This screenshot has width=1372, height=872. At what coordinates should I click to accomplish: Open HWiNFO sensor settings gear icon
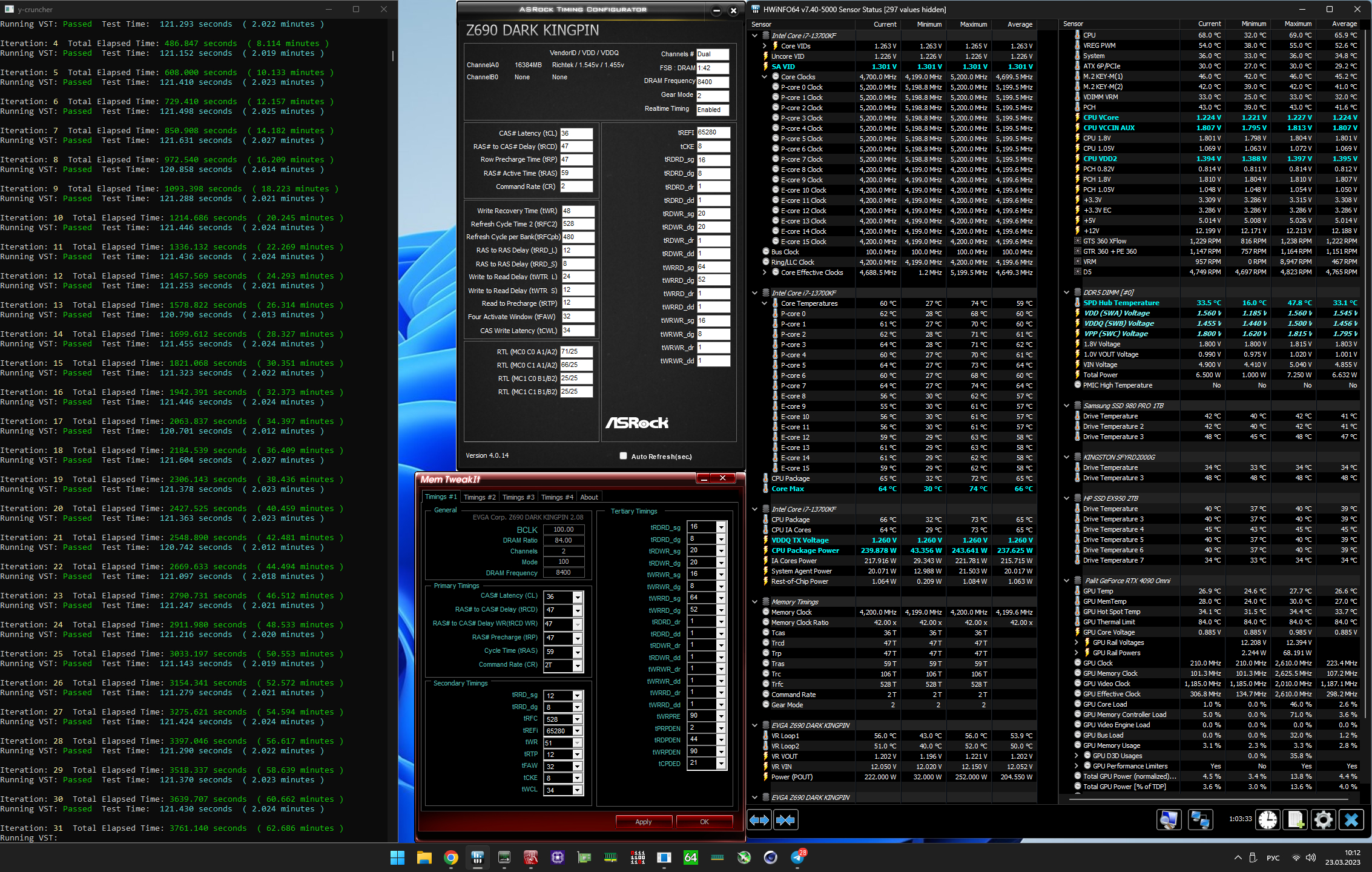click(1323, 820)
